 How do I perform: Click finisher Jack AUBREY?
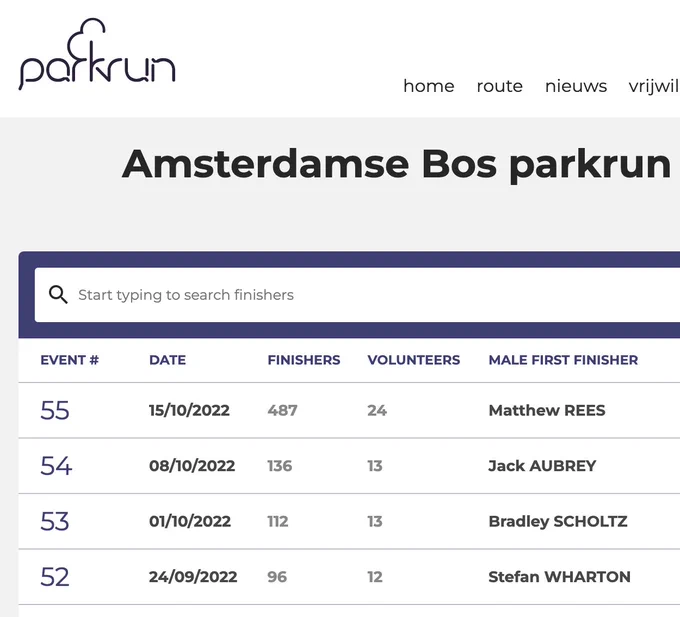(x=542, y=466)
